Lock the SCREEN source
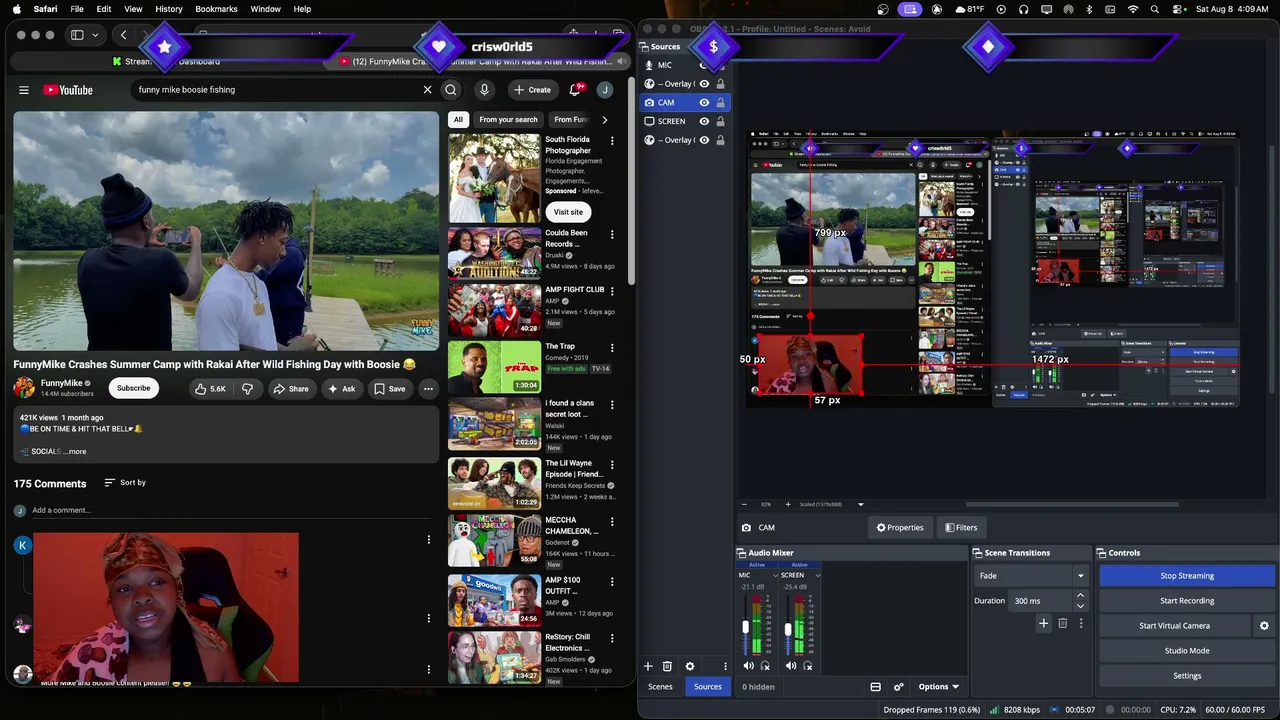 [719, 121]
